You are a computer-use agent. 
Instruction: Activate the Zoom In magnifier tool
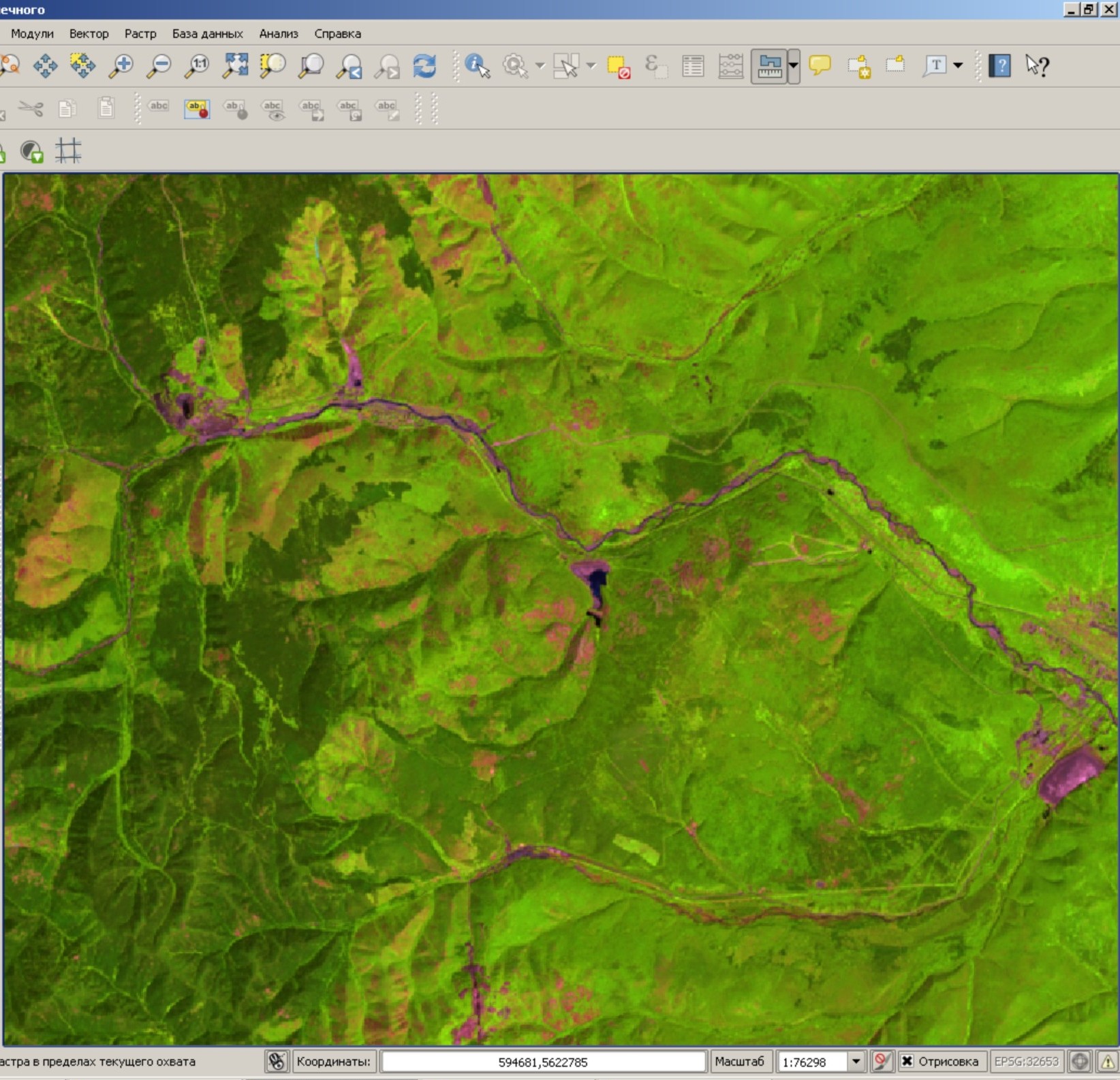tap(121, 66)
